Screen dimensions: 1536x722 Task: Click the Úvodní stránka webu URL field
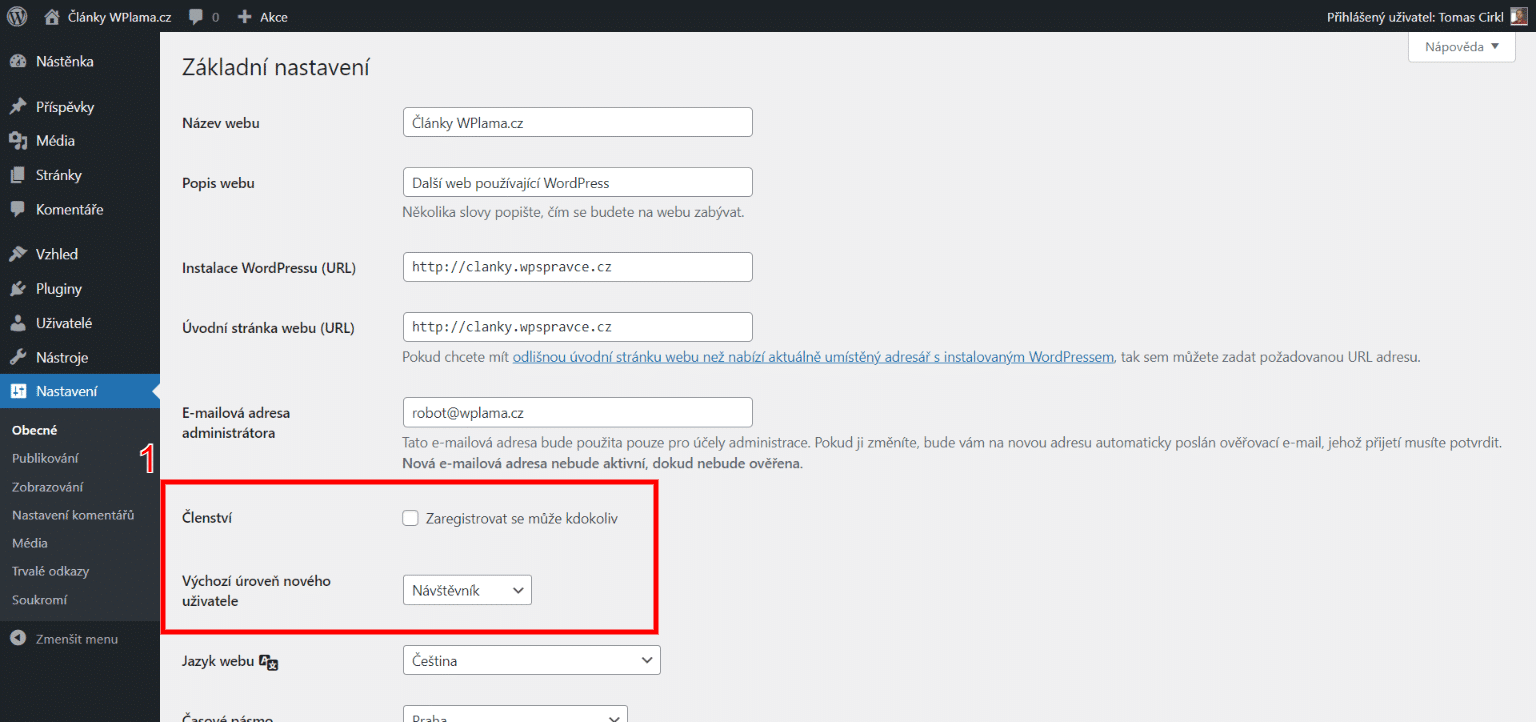[577, 327]
